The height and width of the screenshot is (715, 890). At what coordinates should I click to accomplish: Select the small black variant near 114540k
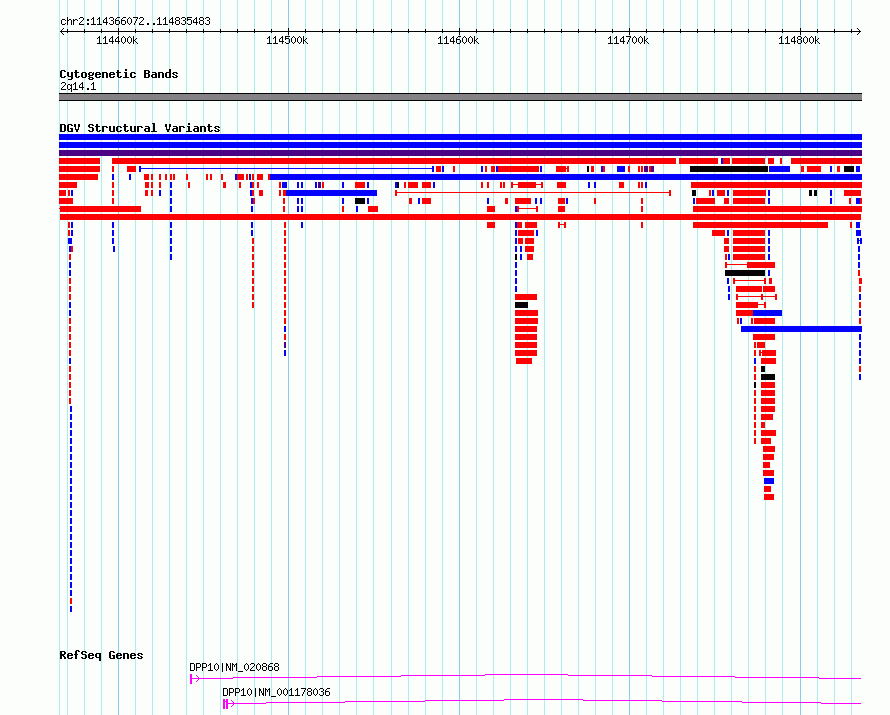point(360,201)
